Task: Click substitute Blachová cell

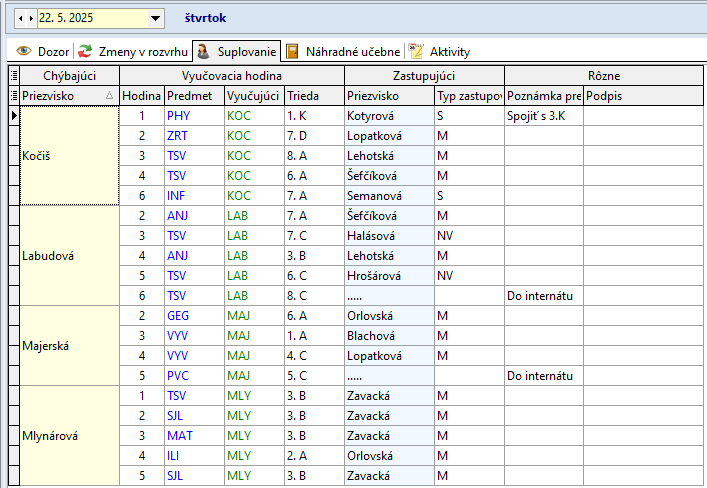Action: [x=390, y=336]
